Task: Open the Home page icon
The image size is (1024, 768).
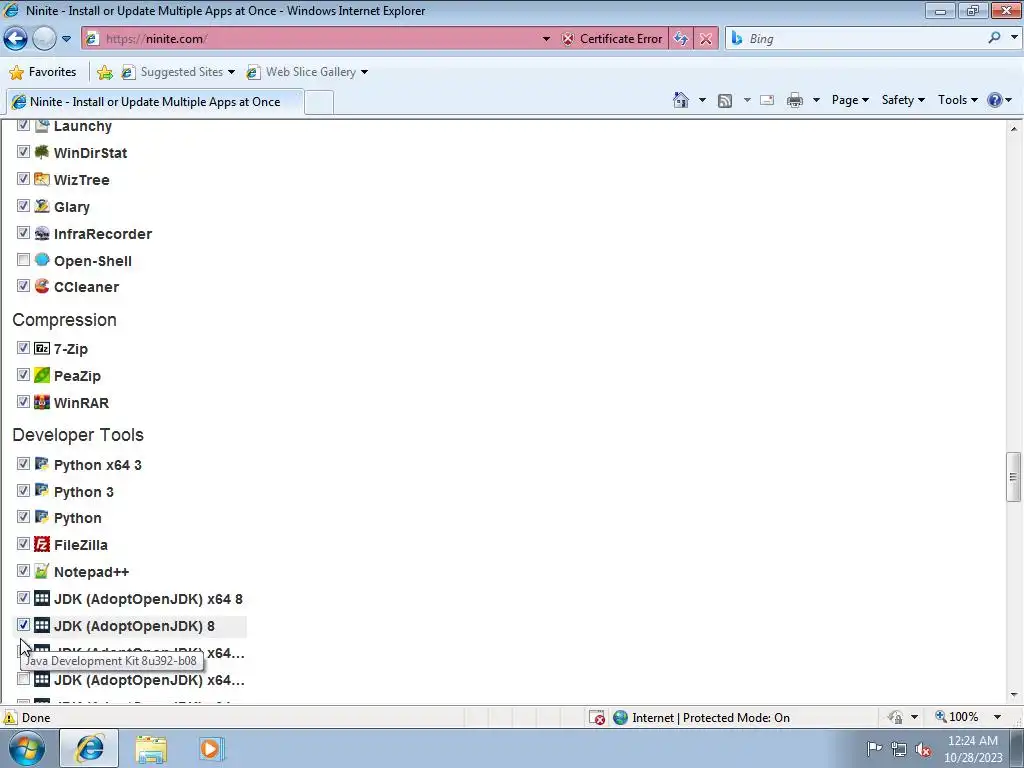Action: coord(681,100)
